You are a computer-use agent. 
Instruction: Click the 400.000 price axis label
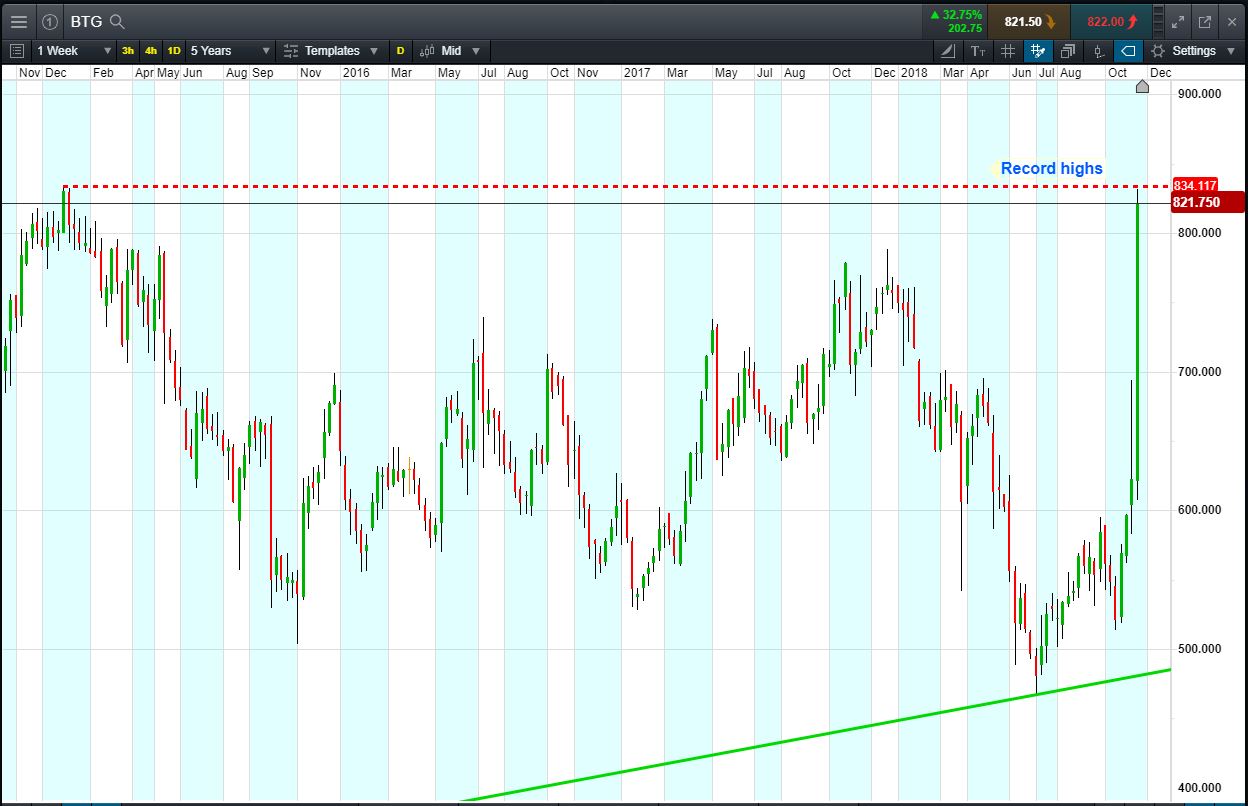click(x=1199, y=788)
